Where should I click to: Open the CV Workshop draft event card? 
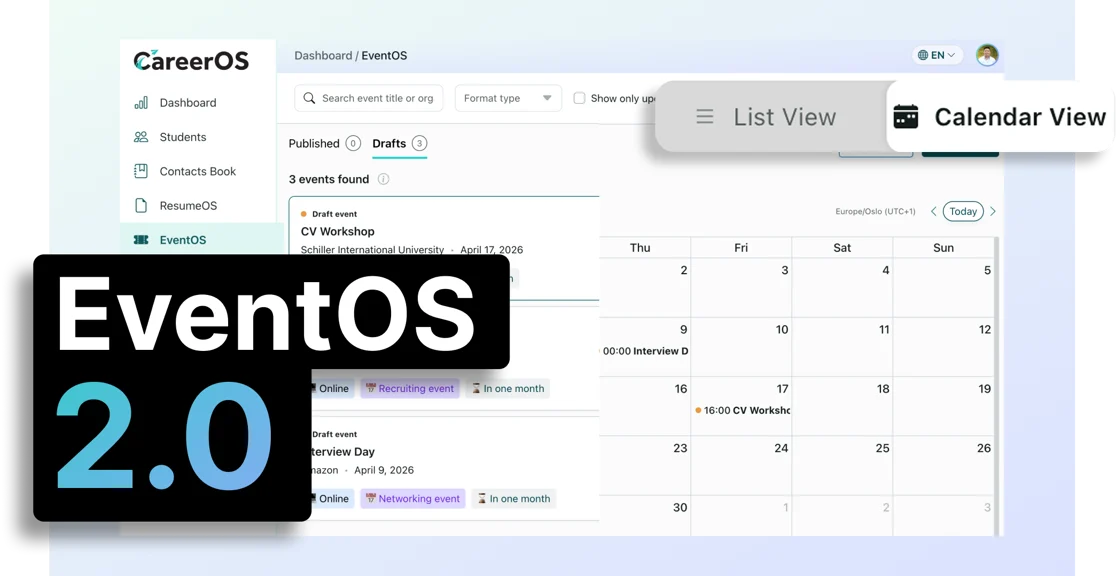tap(444, 248)
